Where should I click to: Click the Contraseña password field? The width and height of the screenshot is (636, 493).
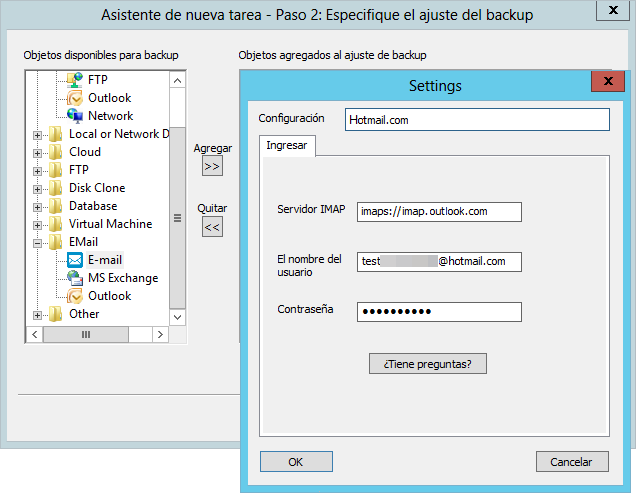pos(439,312)
